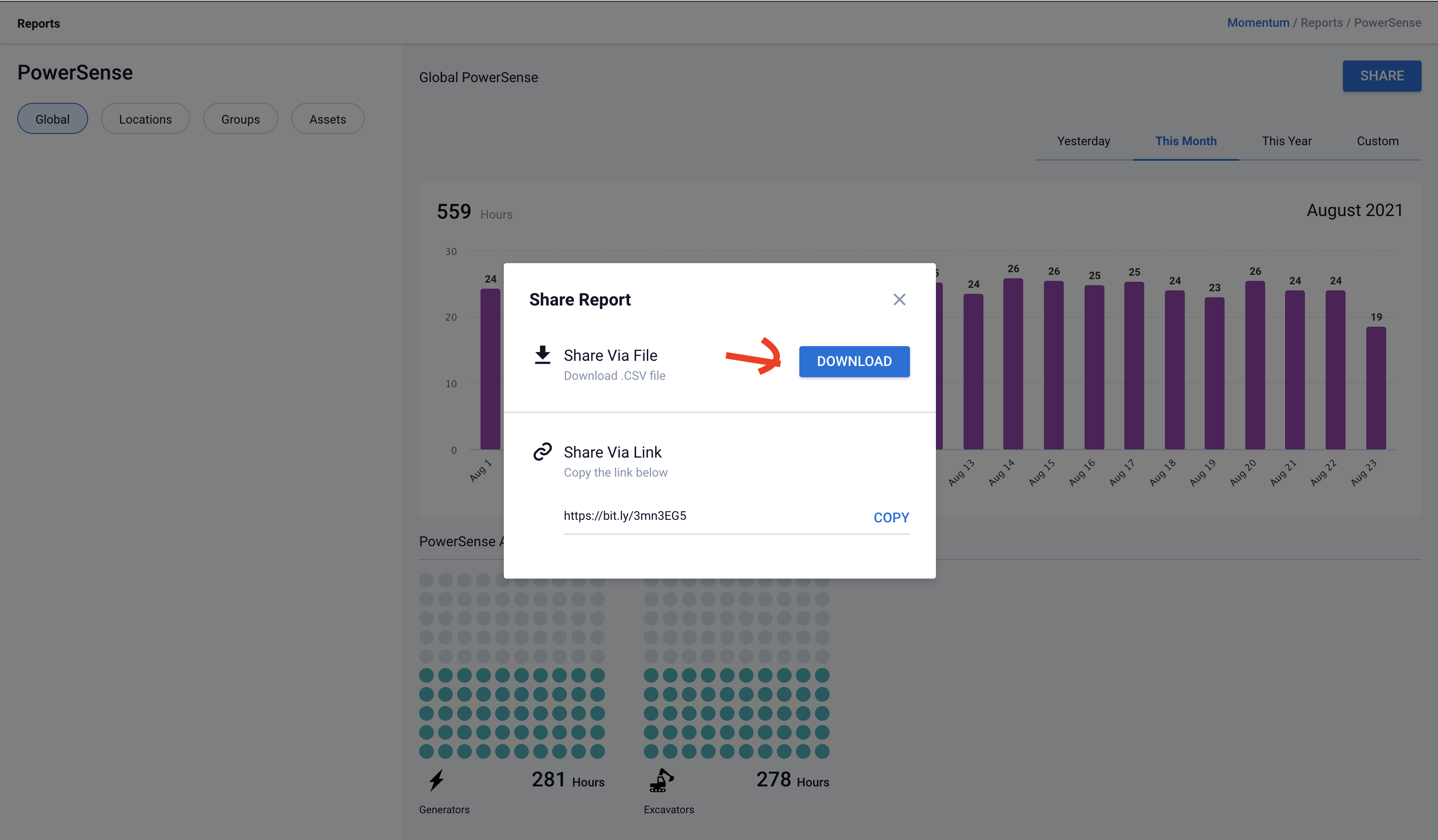1438x840 pixels.
Task: Click the bit.ly link text field
Action: point(708,516)
